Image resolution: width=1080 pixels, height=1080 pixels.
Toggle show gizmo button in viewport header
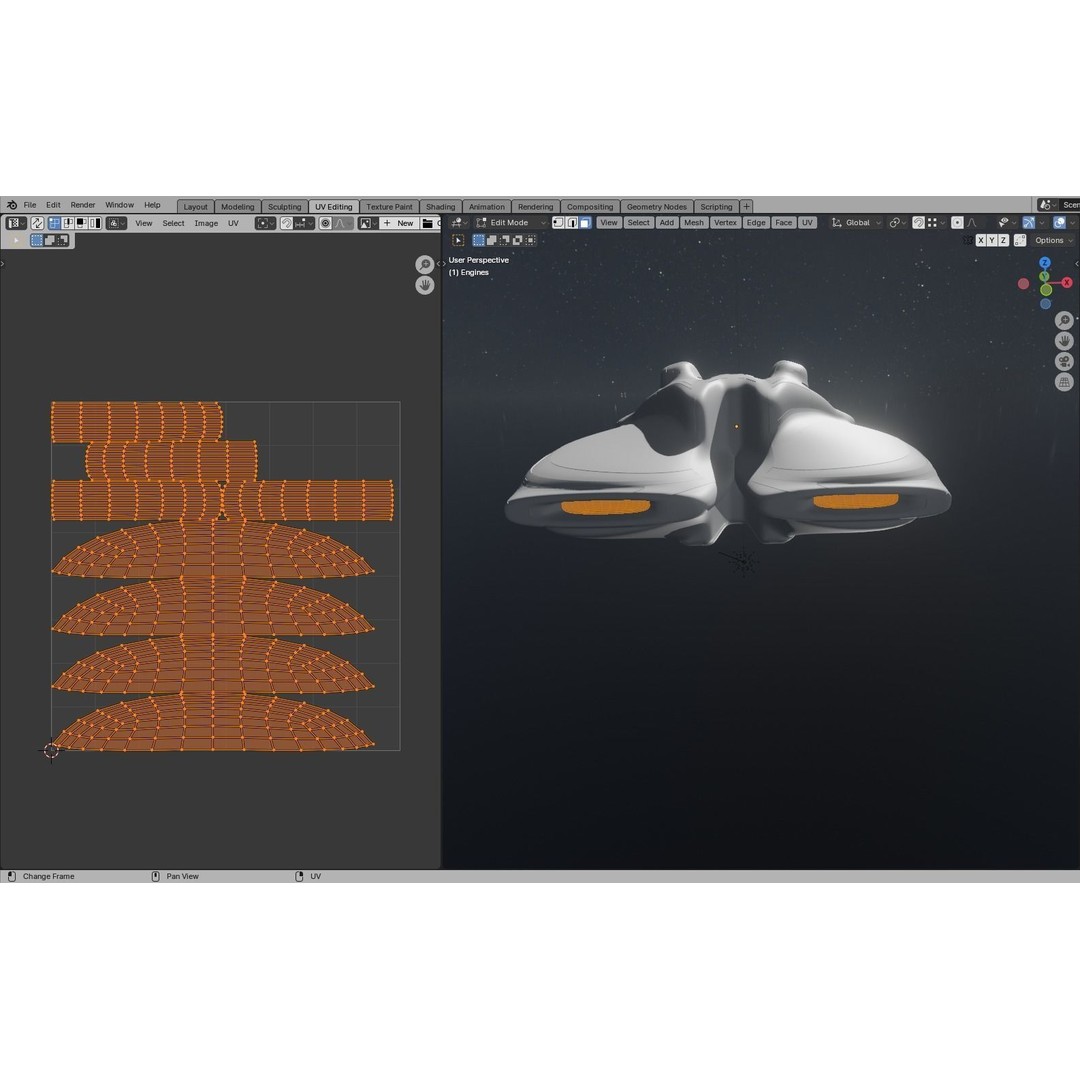point(1029,222)
